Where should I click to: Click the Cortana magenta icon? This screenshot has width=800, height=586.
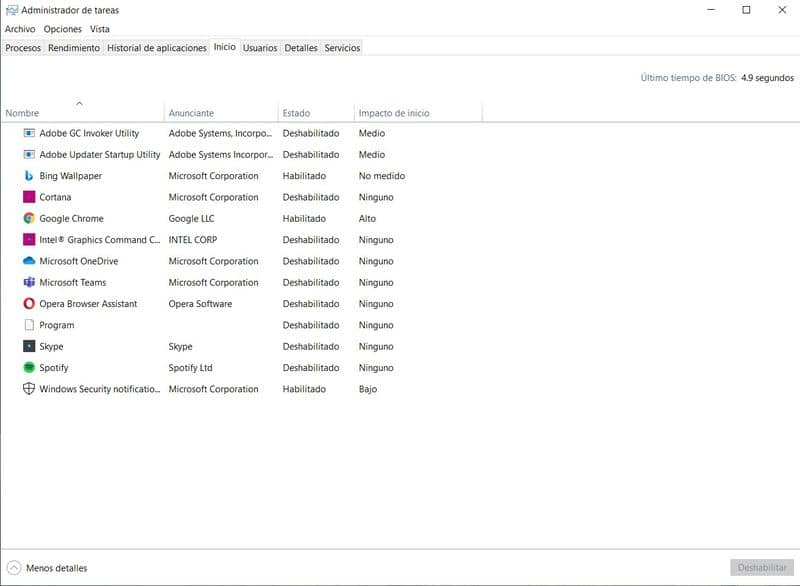[x=29, y=197]
